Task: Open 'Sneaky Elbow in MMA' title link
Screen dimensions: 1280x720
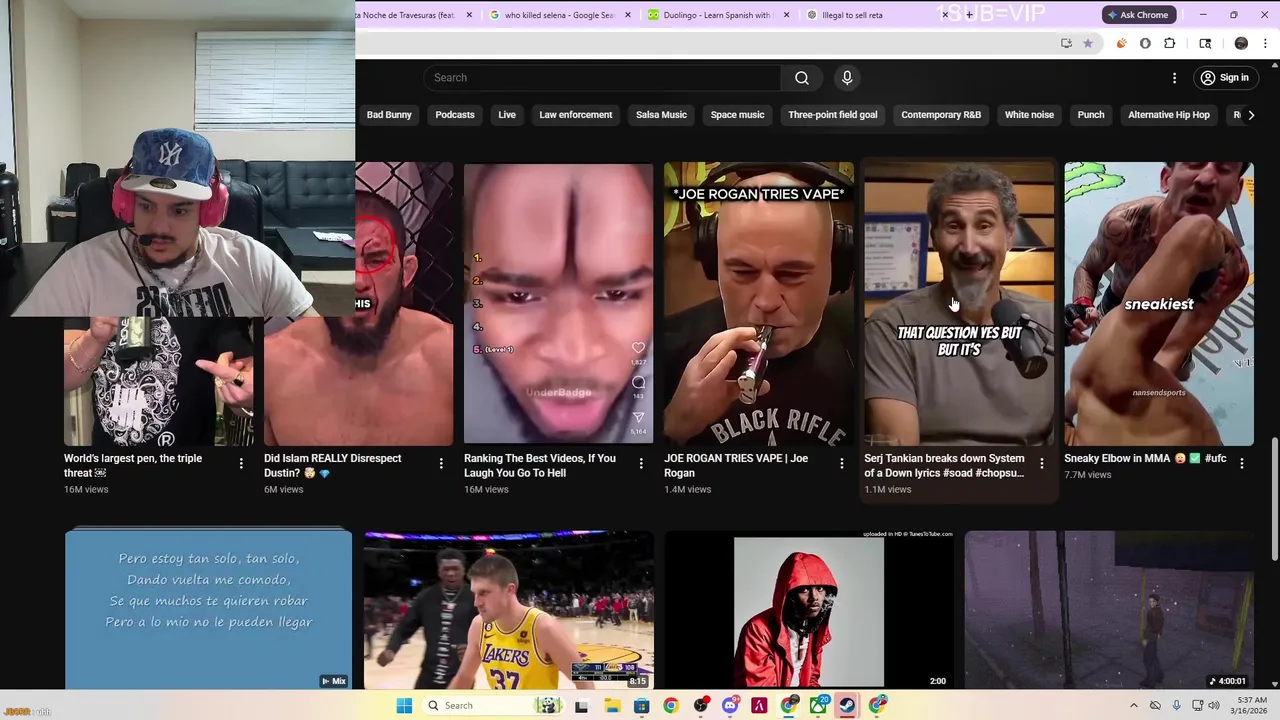Action: point(1145,458)
